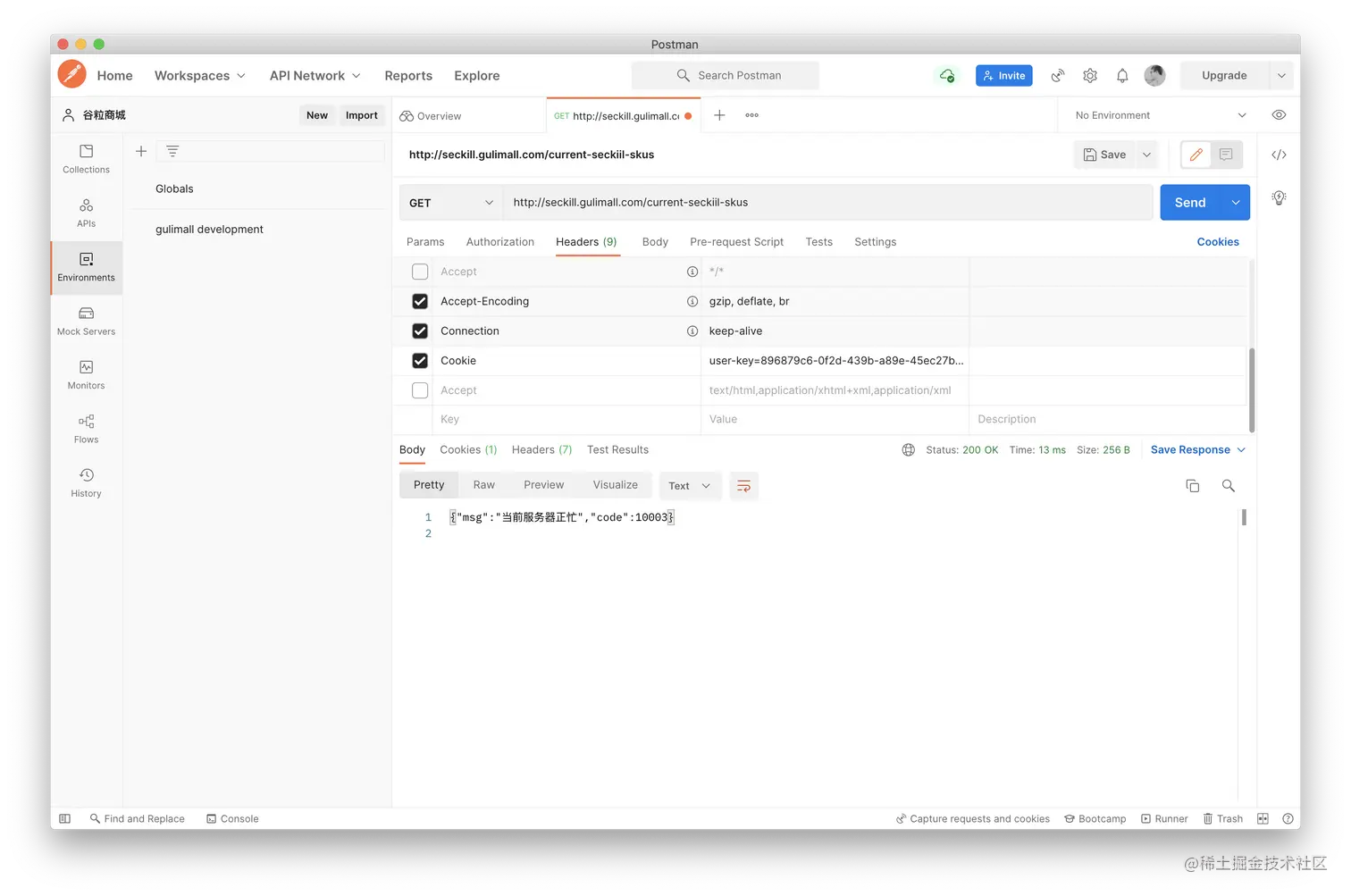Click the plus icon to create new environment
The height and width of the screenshot is (896, 1351).
(141, 152)
